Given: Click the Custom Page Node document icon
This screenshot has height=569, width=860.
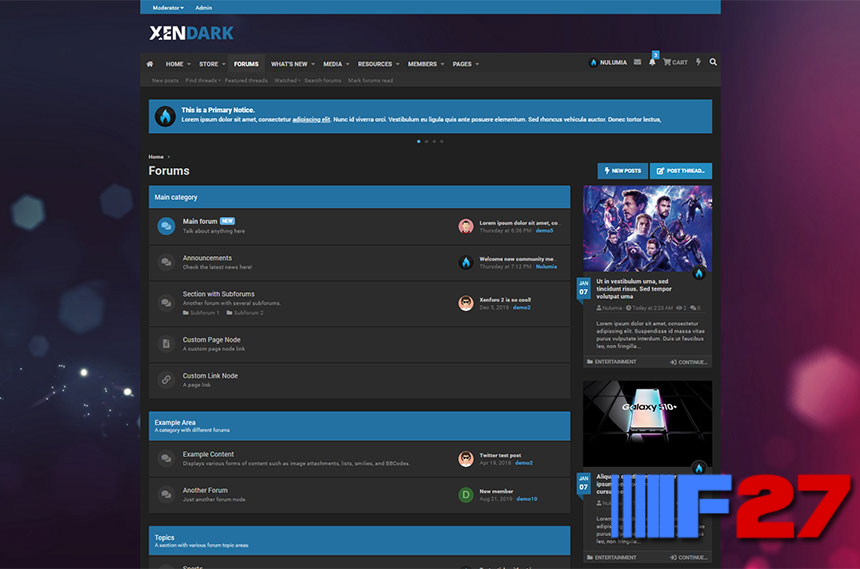Looking at the screenshot, I should [x=166, y=344].
